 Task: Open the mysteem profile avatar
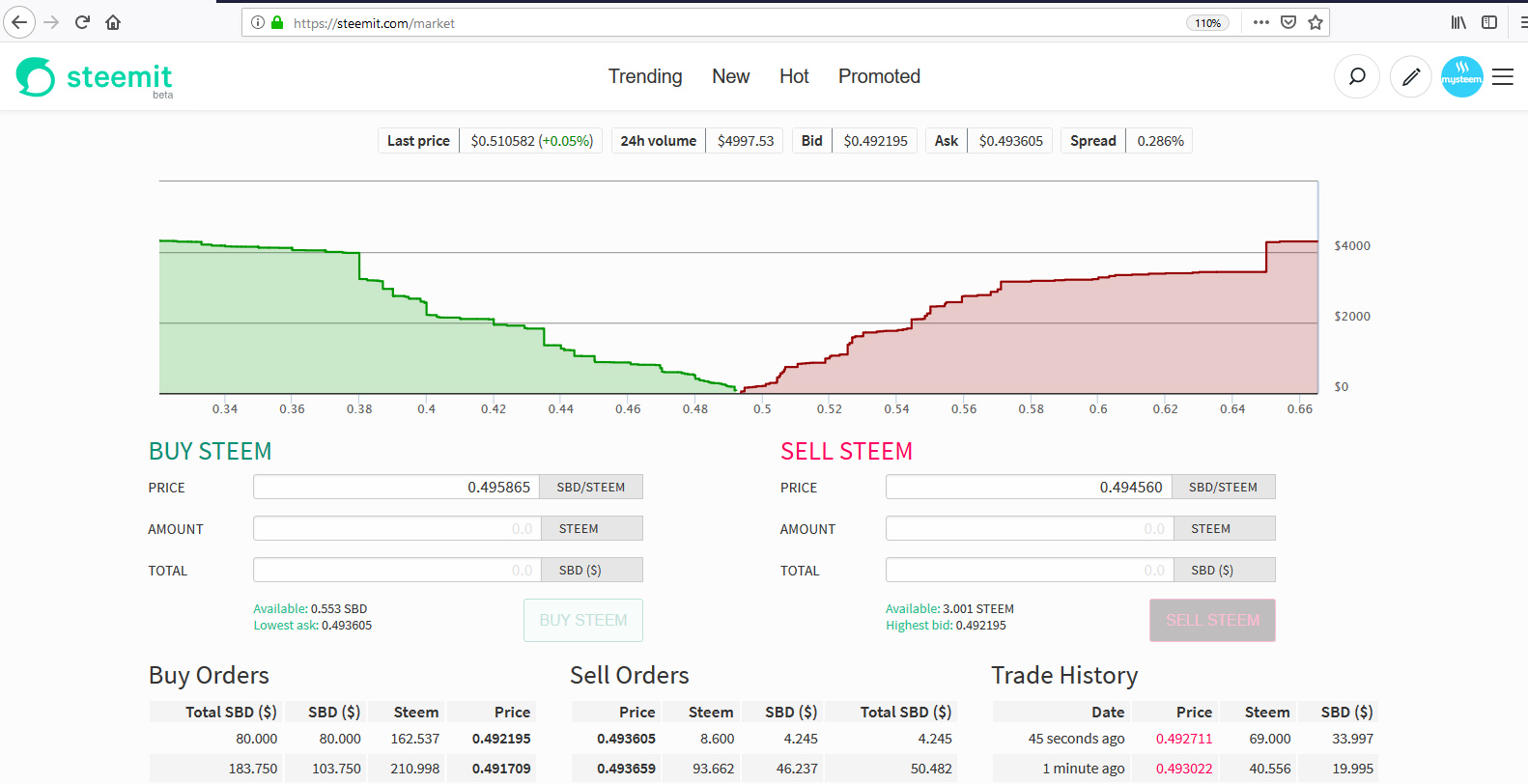(x=1462, y=76)
